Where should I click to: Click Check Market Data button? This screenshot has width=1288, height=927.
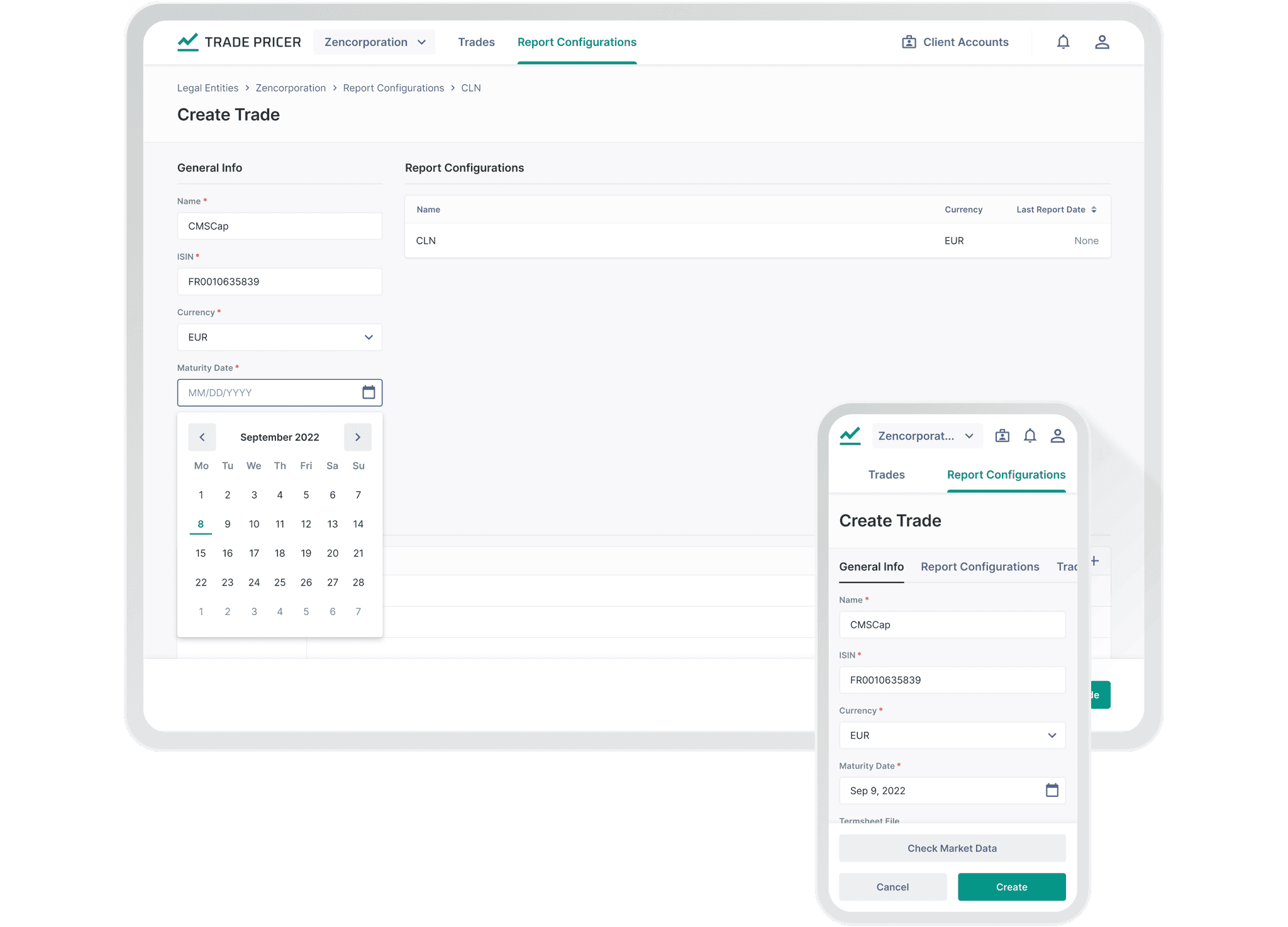coord(952,848)
